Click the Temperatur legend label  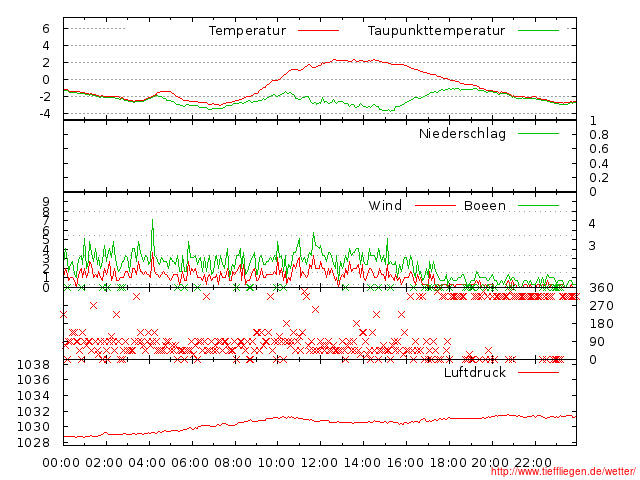coord(247,31)
